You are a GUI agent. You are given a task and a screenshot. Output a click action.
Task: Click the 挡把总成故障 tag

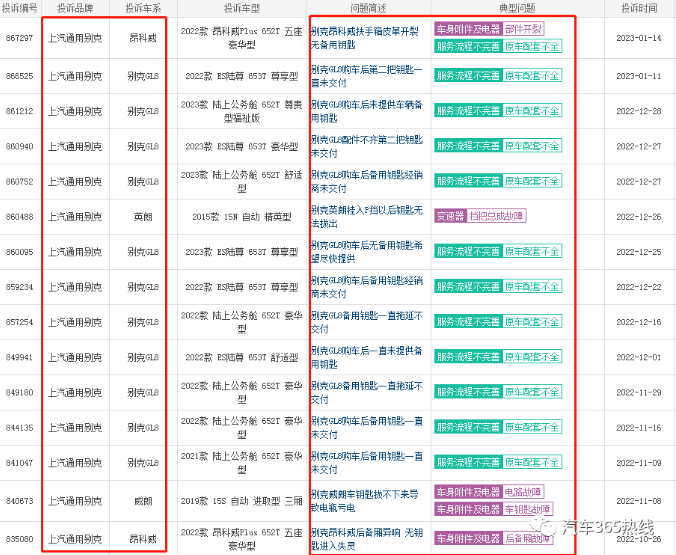tap(496, 216)
